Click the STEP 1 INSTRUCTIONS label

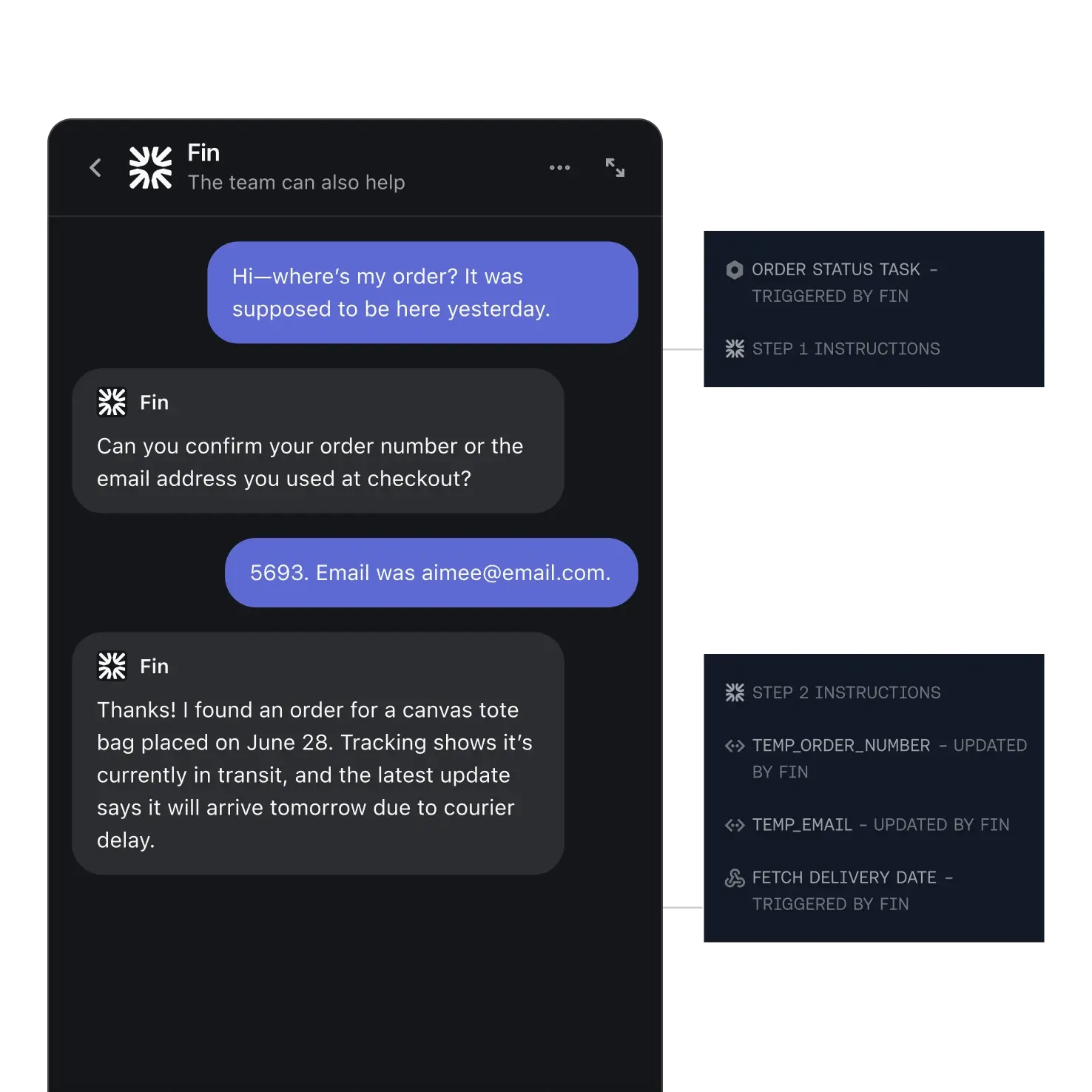point(846,348)
